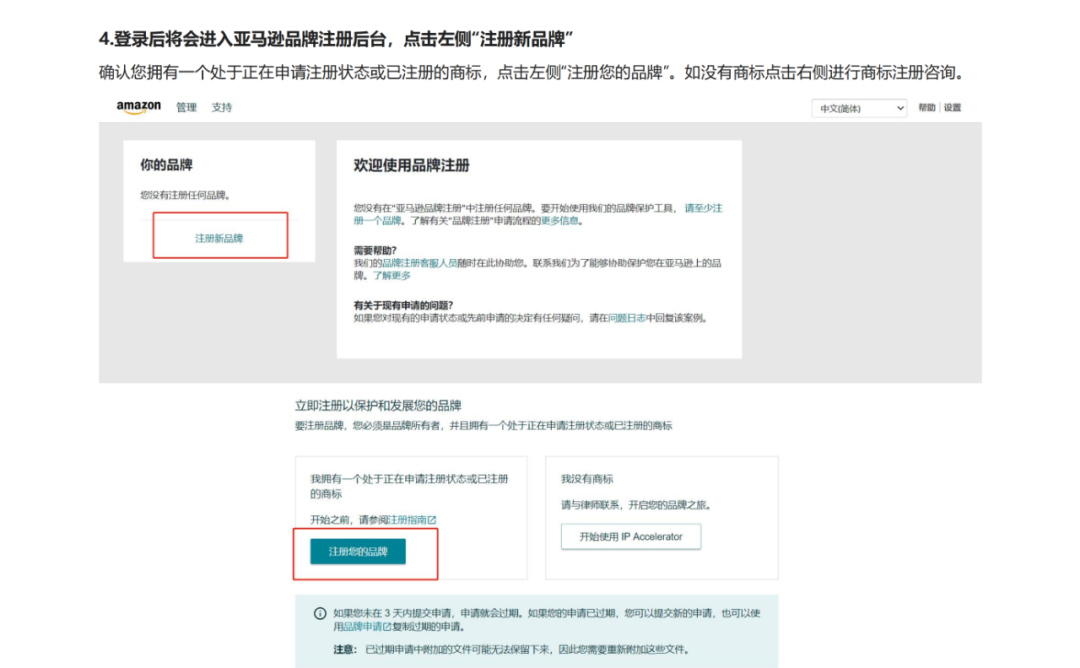Open the 注册指南 guide link
The height and width of the screenshot is (668, 1080).
(x=412, y=519)
